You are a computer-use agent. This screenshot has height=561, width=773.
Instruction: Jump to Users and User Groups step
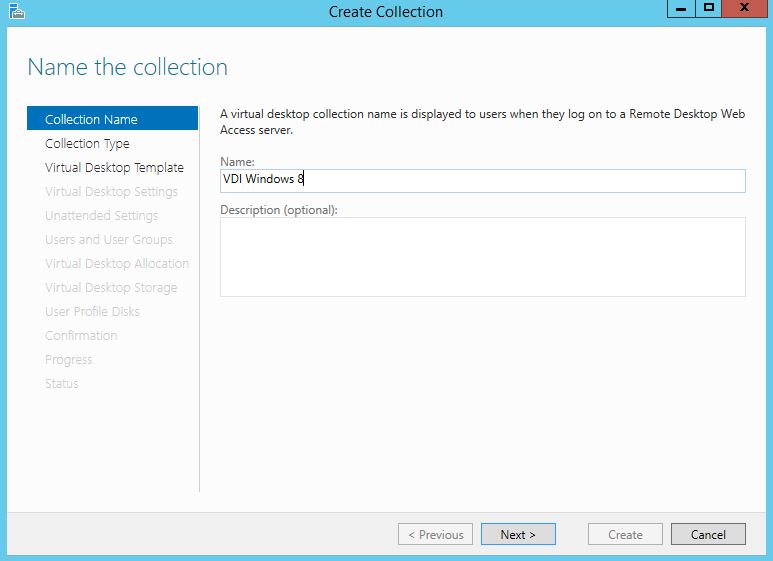[108, 239]
